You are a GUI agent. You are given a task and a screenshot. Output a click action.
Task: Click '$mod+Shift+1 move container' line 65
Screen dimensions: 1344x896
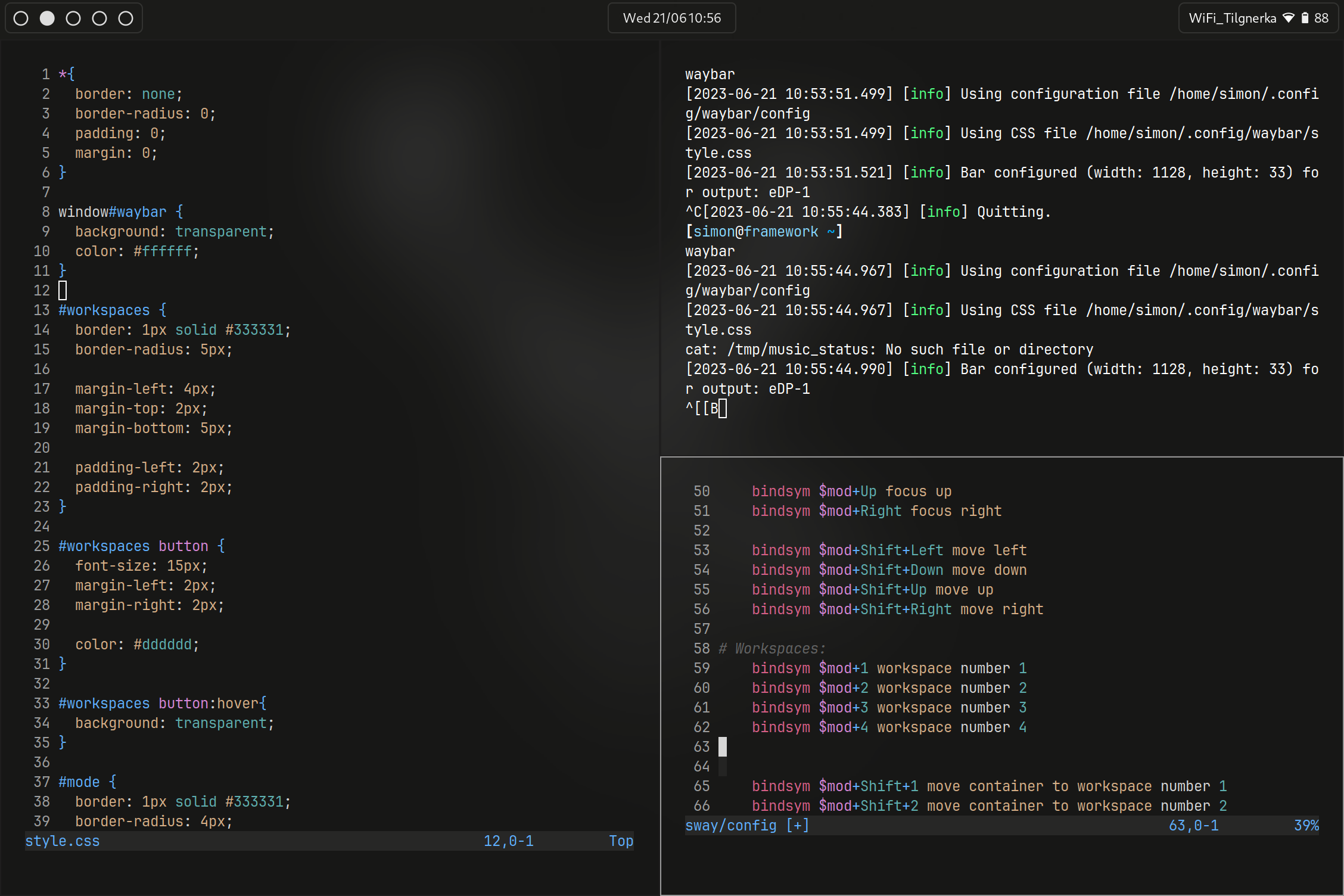[x=990, y=786]
